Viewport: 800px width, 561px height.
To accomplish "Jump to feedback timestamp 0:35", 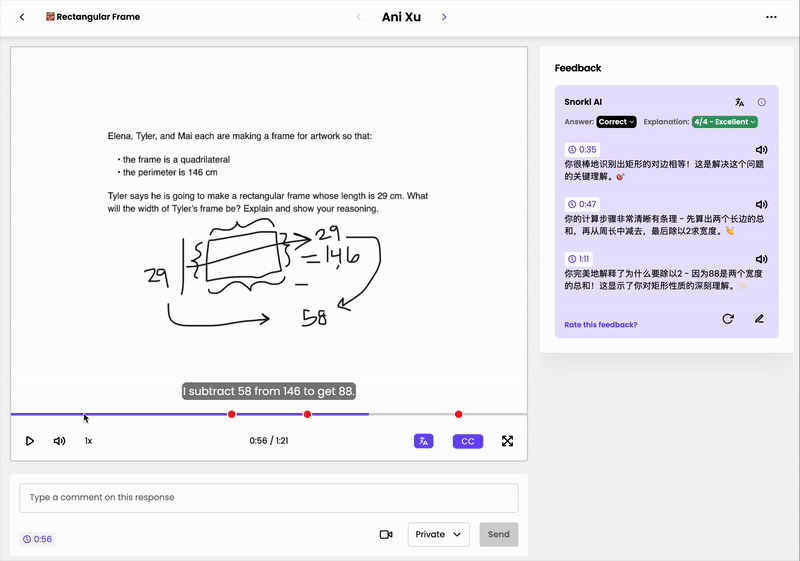I will [582, 149].
